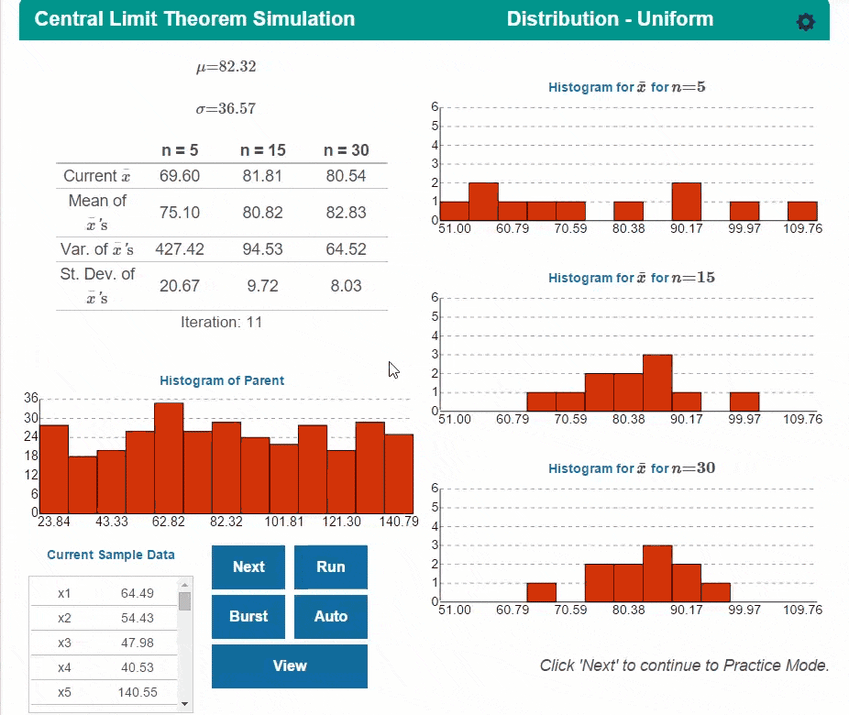
Task: Click the 'Click Next to continue' message
Action: pos(683,665)
